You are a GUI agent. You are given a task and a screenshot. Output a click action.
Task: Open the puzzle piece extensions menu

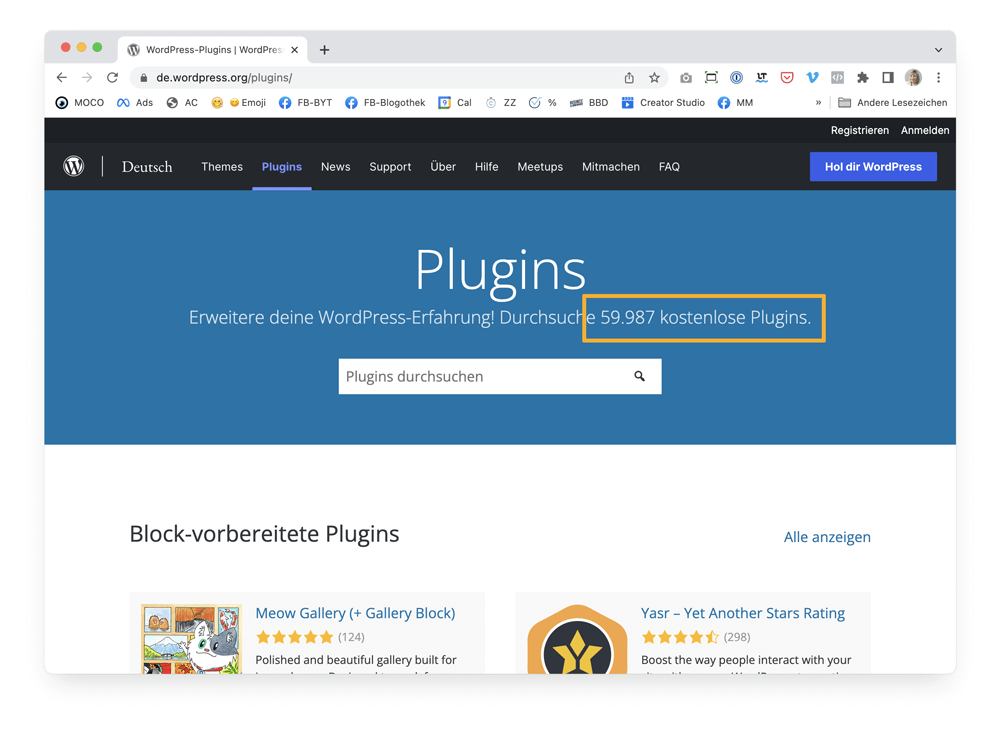tap(862, 78)
